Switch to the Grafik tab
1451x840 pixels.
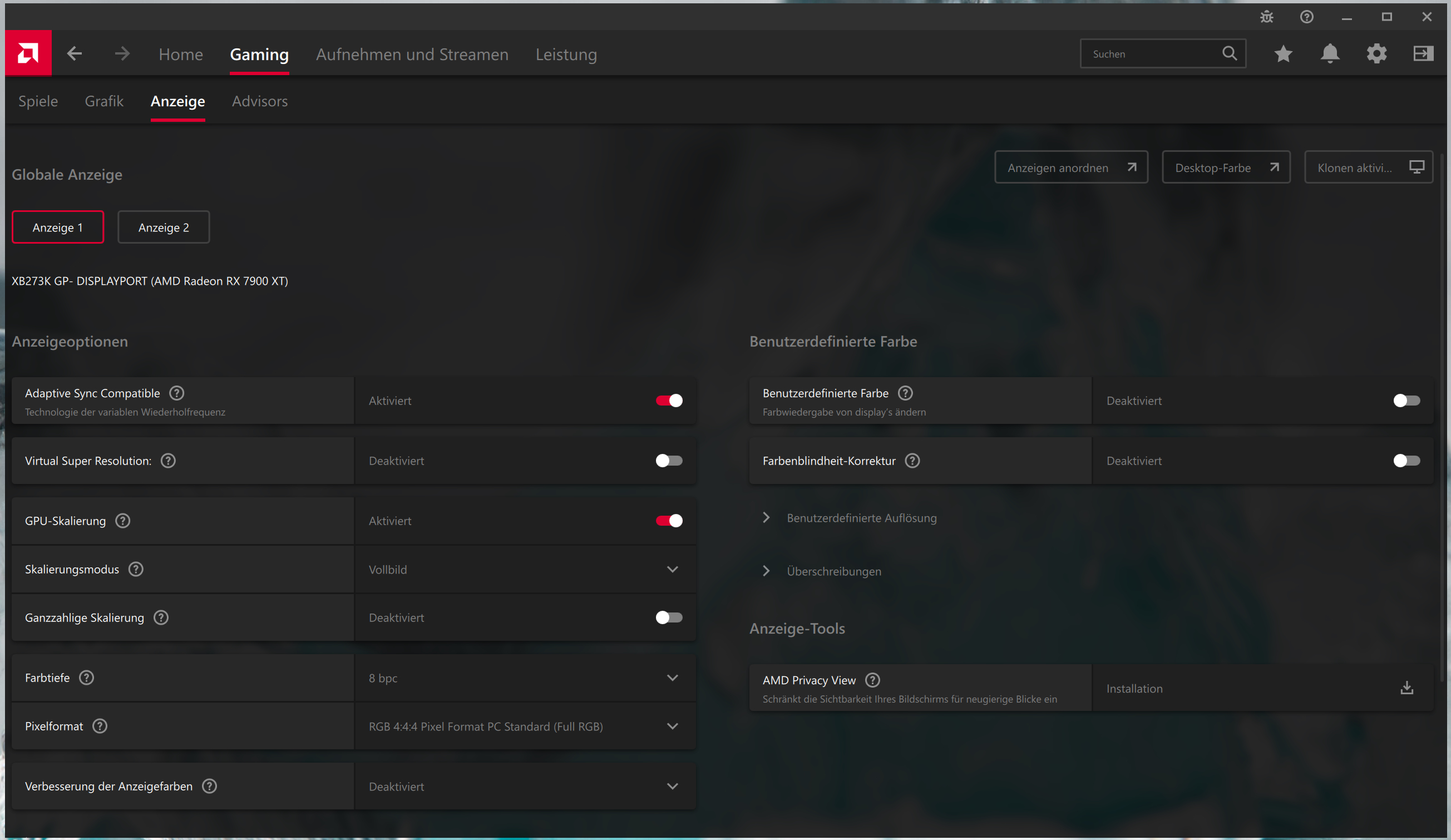click(x=103, y=101)
